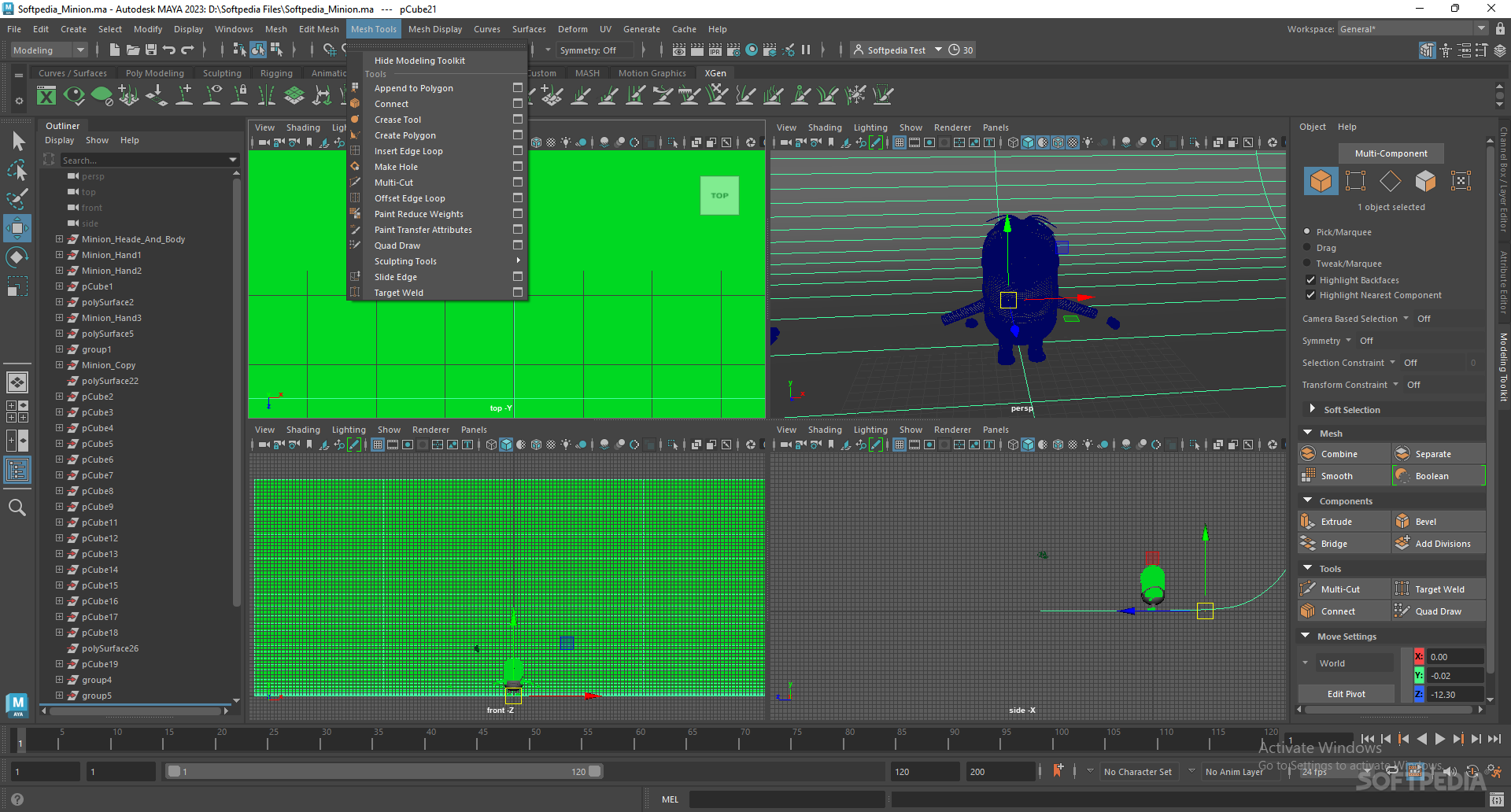
Task: Save scene using the disk icon
Action: [x=151, y=50]
